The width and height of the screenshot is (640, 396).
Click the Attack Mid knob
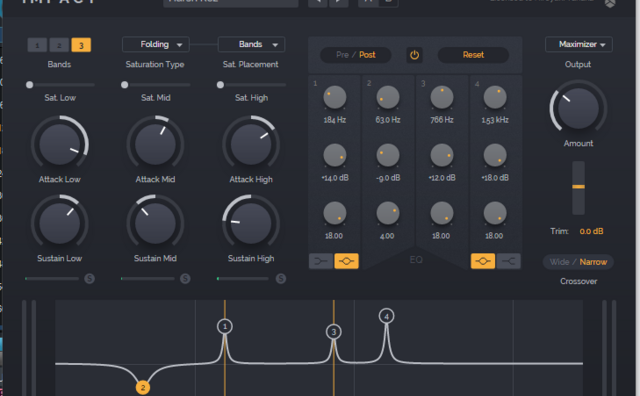point(155,144)
